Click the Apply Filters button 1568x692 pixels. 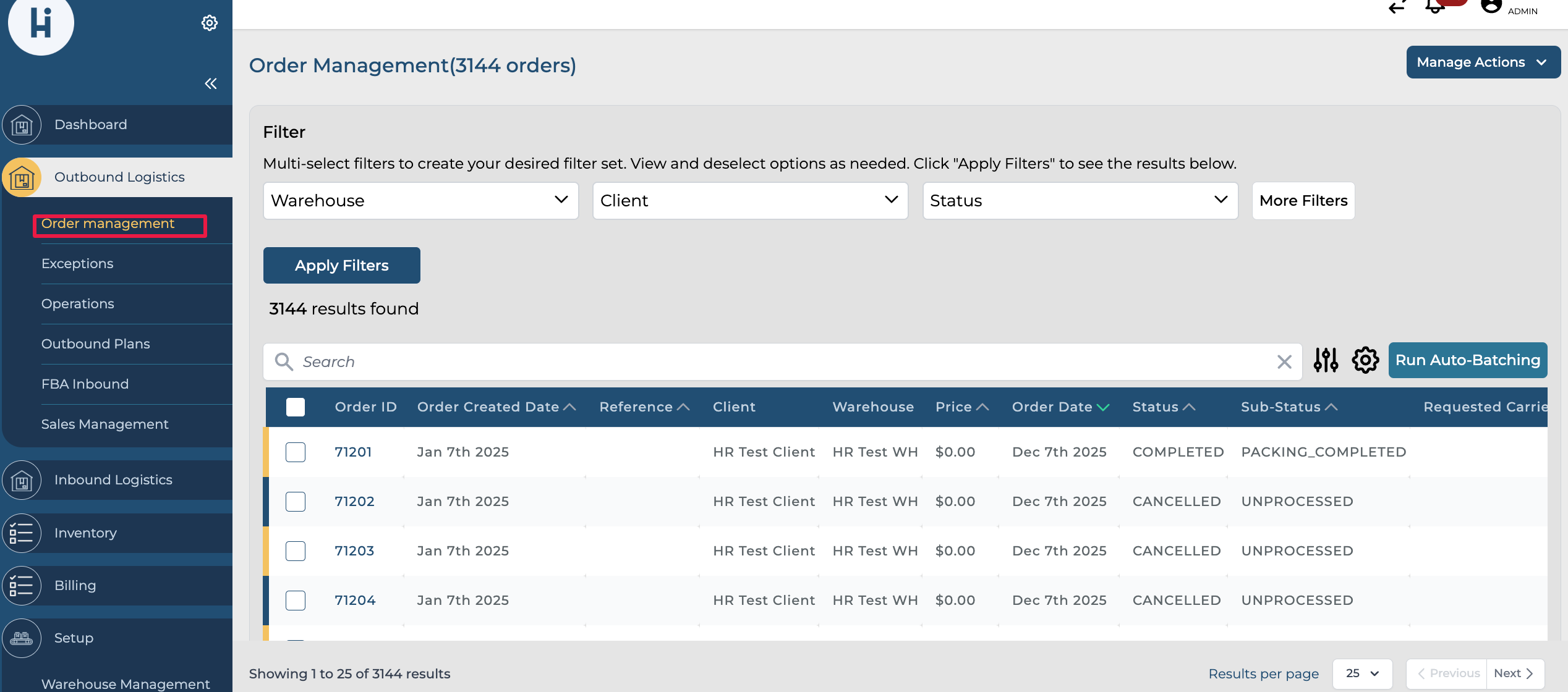341,266
